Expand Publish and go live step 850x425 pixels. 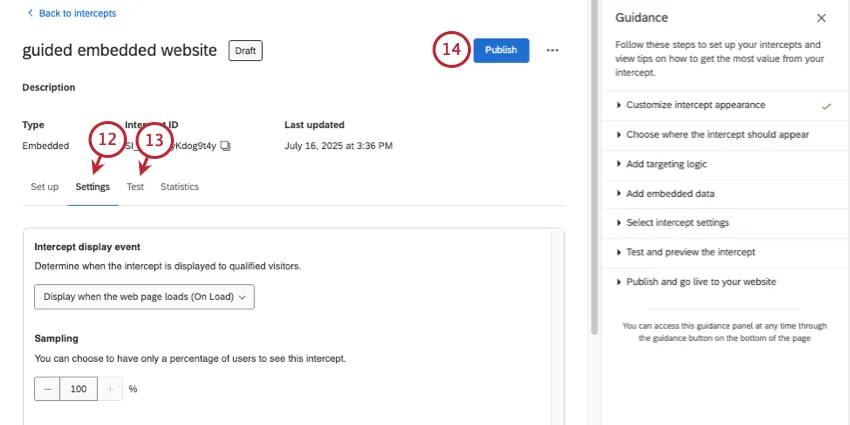[x=700, y=281]
